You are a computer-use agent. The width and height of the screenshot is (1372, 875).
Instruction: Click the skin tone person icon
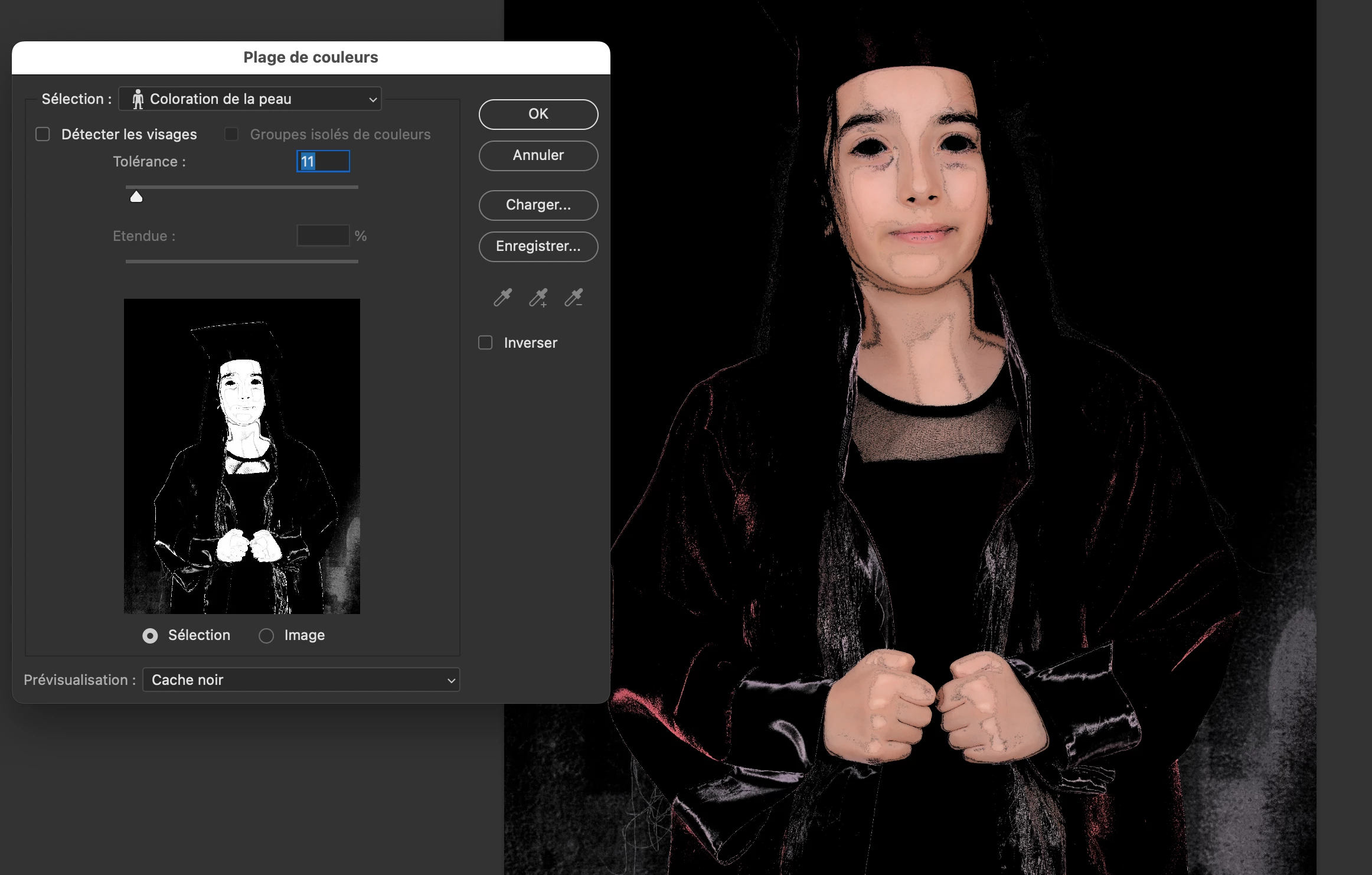tap(138, 99)
